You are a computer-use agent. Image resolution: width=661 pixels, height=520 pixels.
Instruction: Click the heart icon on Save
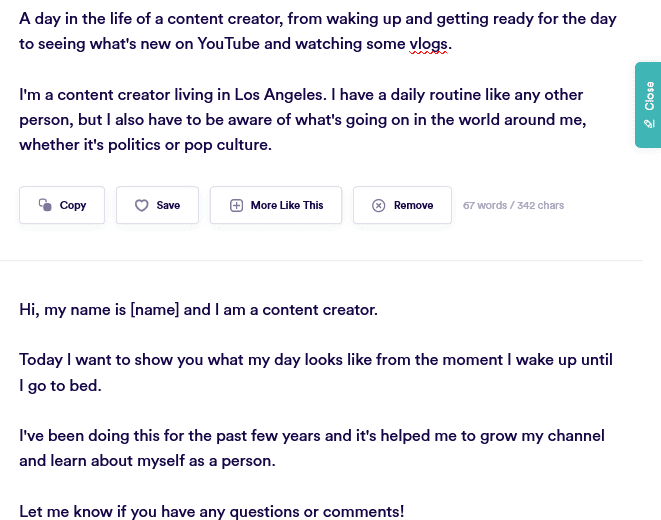(x=142, y=205)
